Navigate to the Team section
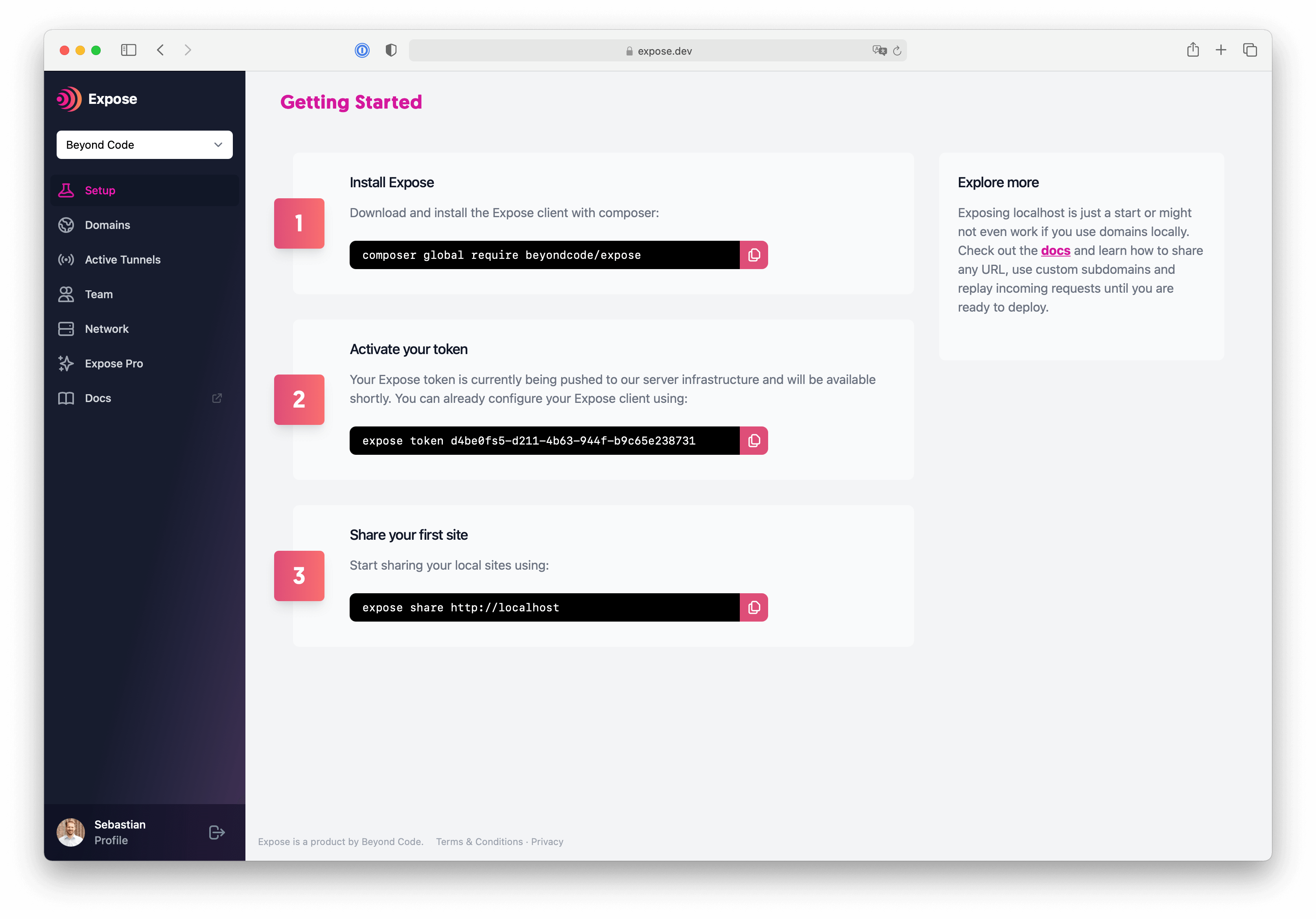 99,294
